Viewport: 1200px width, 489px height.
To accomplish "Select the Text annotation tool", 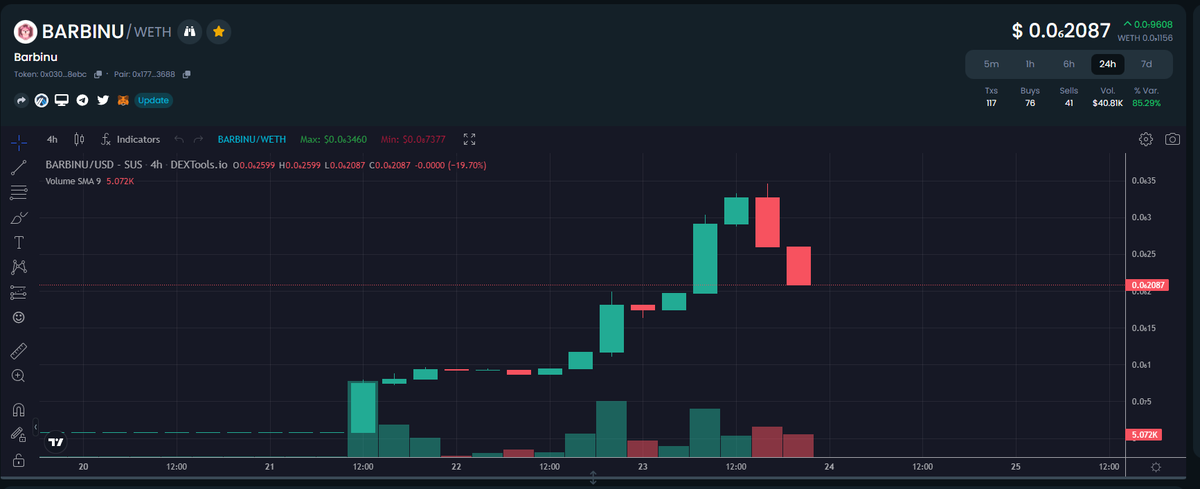I will [x=18, y=242].
